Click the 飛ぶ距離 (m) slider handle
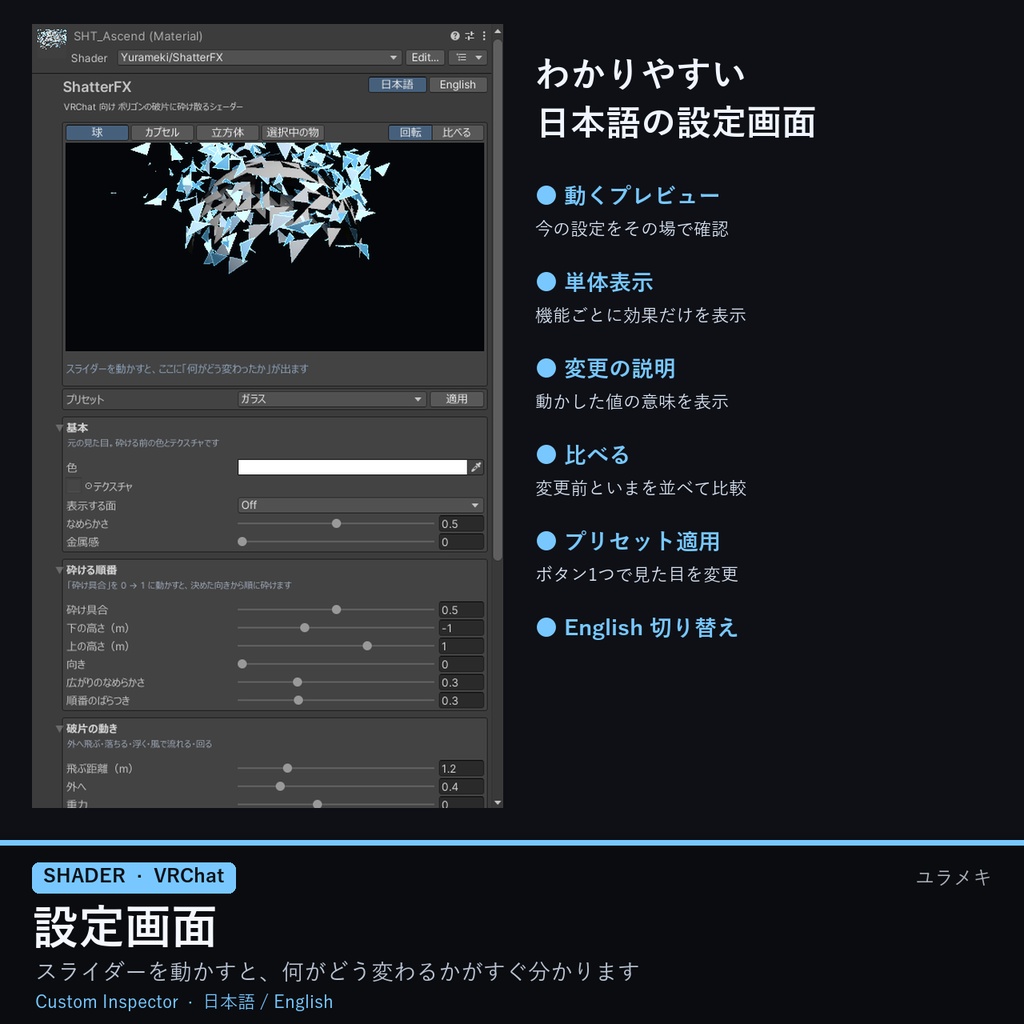 point(287,769)
